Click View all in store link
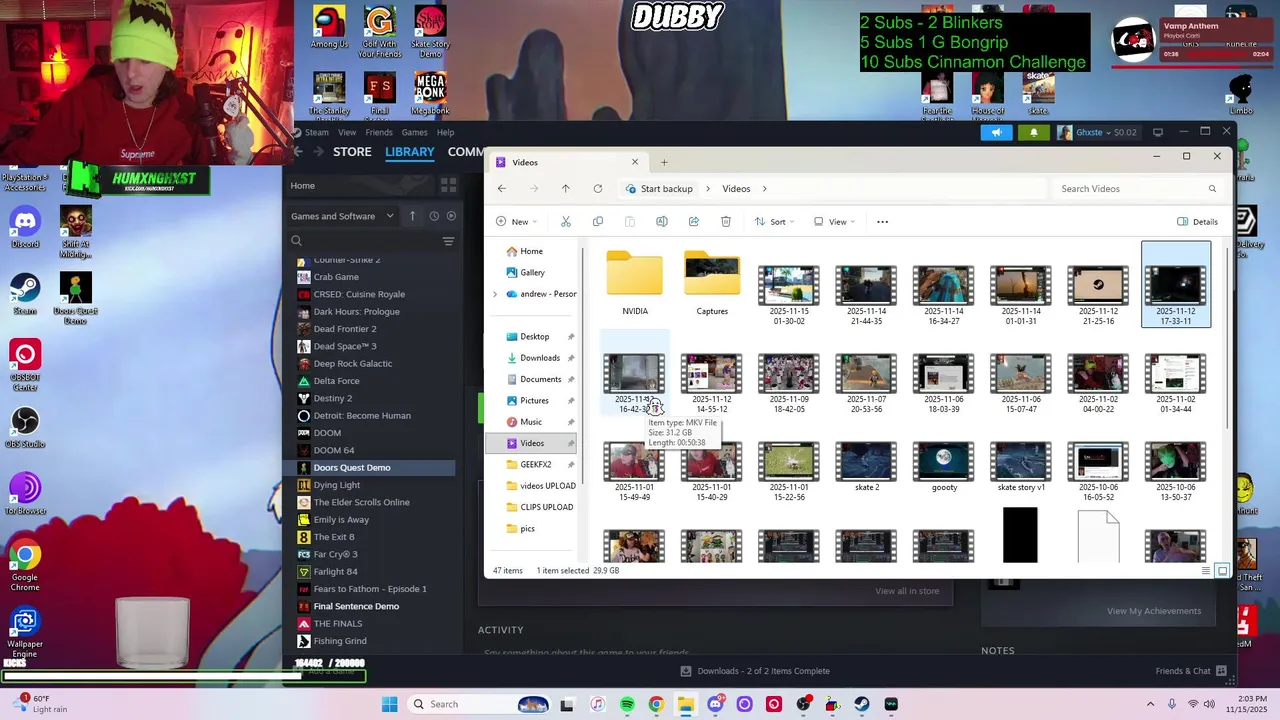1280x720 pixels. pyautogui.click(x=907, y=591)
